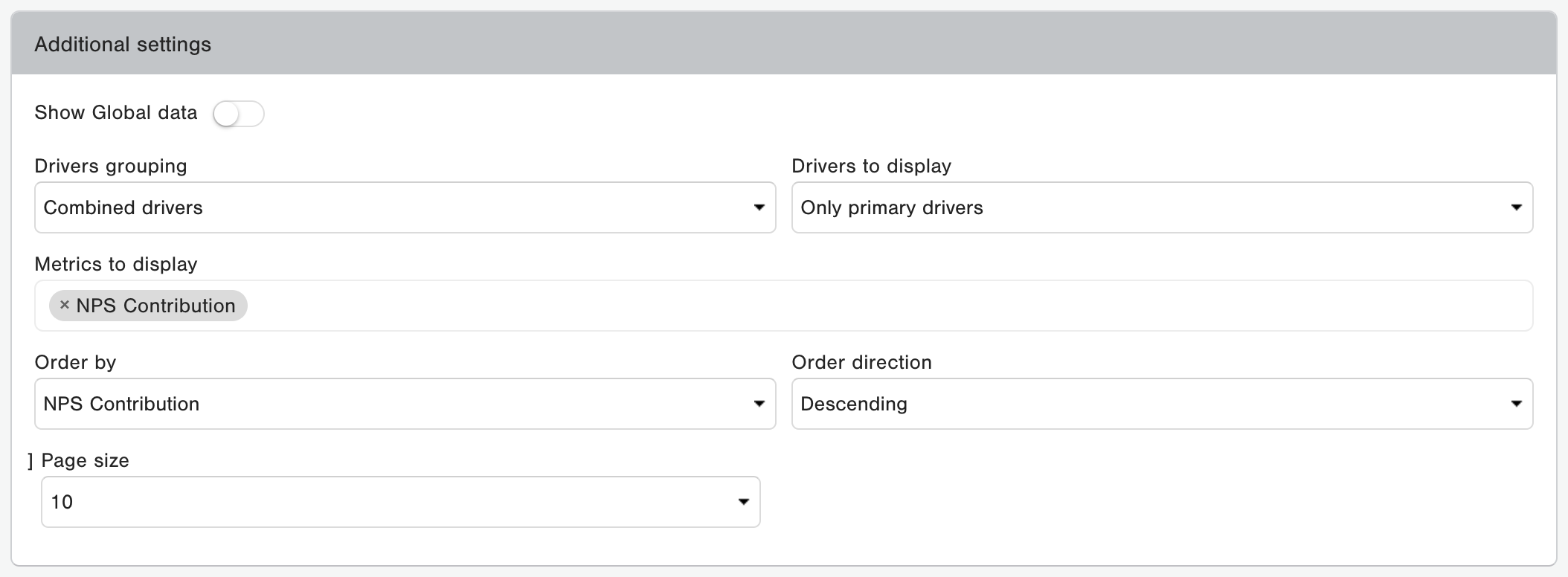
Task: Click the NPS Contribution tag text
Action: coord(155,306)
